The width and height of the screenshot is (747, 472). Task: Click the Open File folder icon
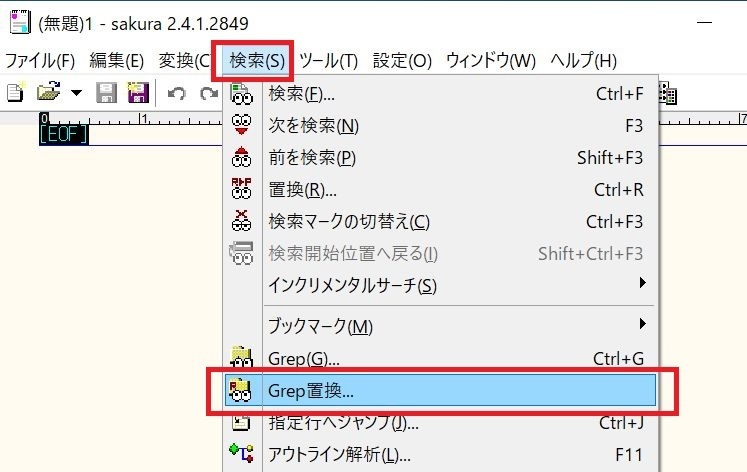coord(47,94)
